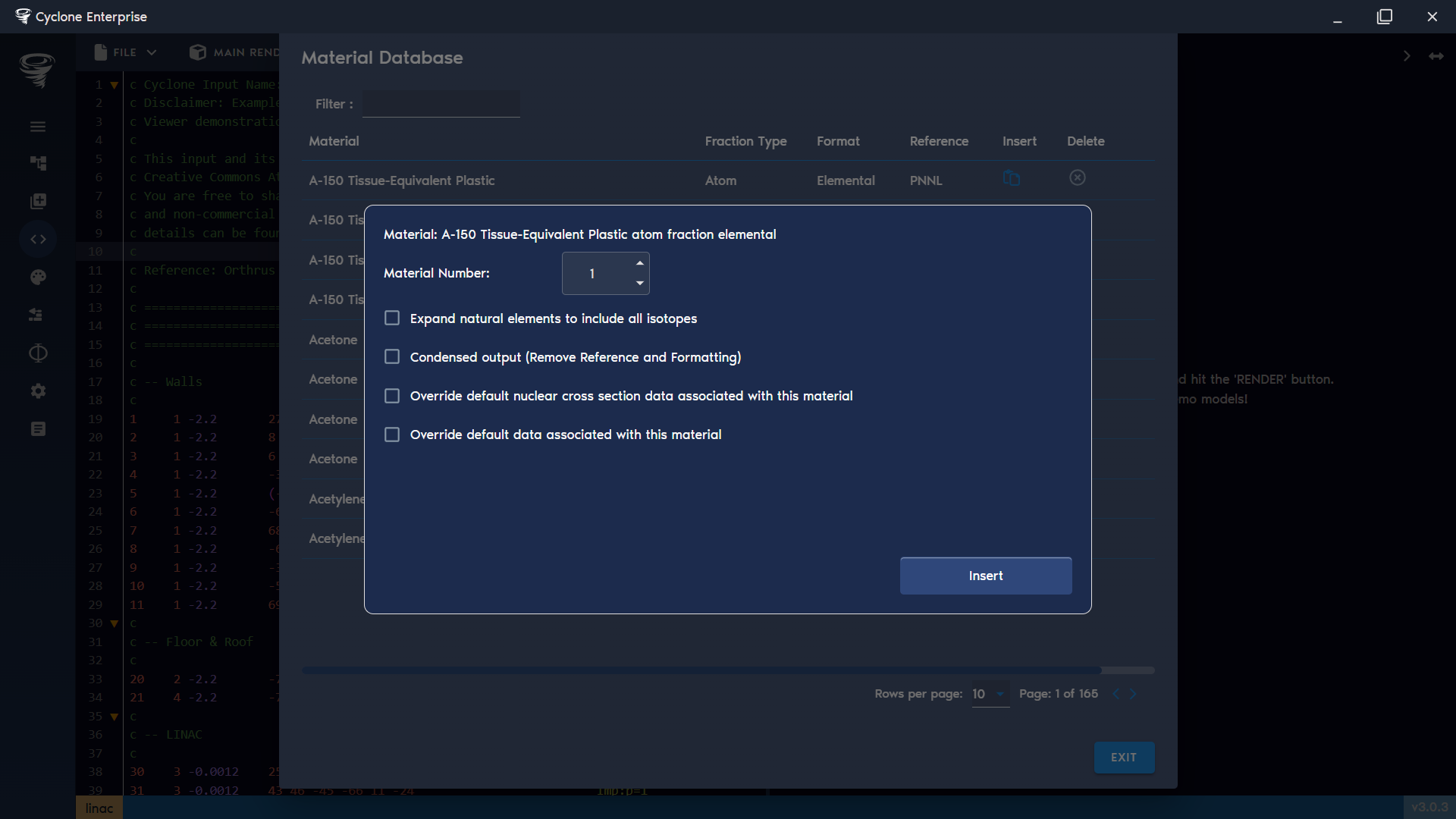Select the geometry tree icon in sidebar
This screenshot has width=1456, height=819.
pyautogui.click(x=38, y=163)
